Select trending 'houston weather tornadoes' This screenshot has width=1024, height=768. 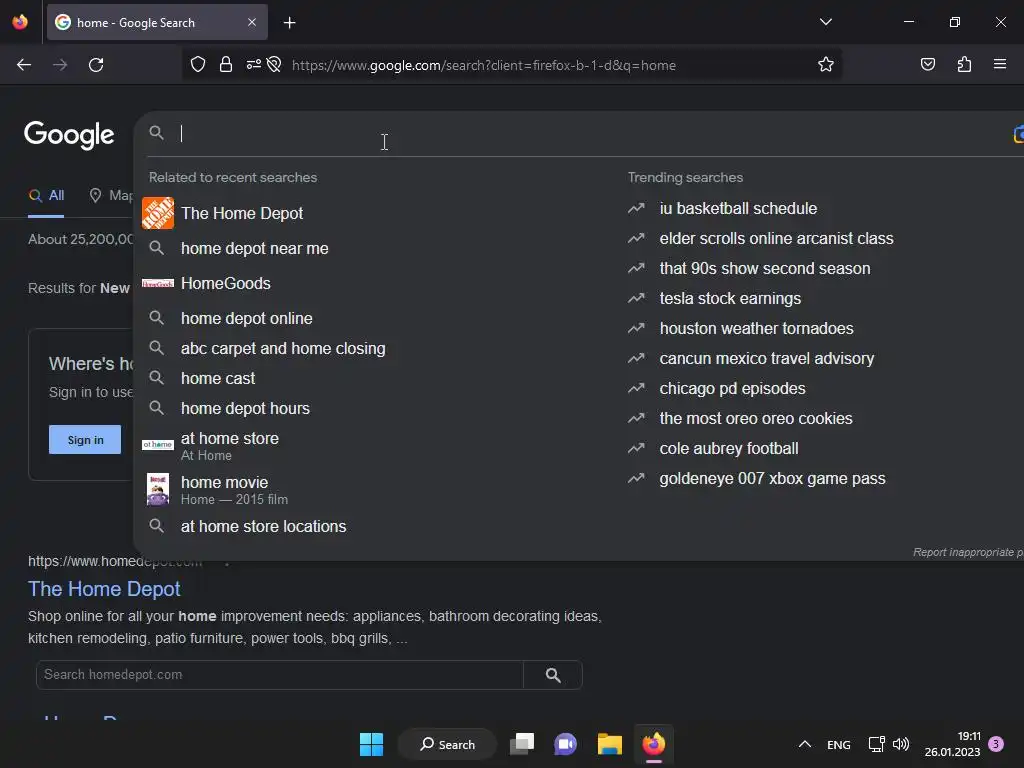(756, 329)
